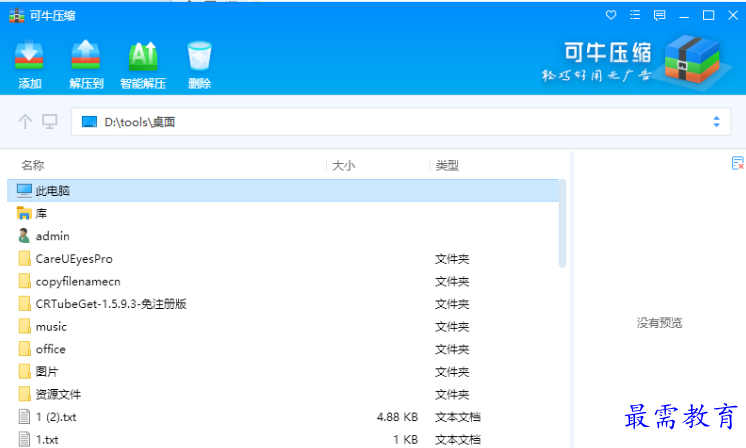
Task: Open the feedback chat bubble icon
Action: 660,15
